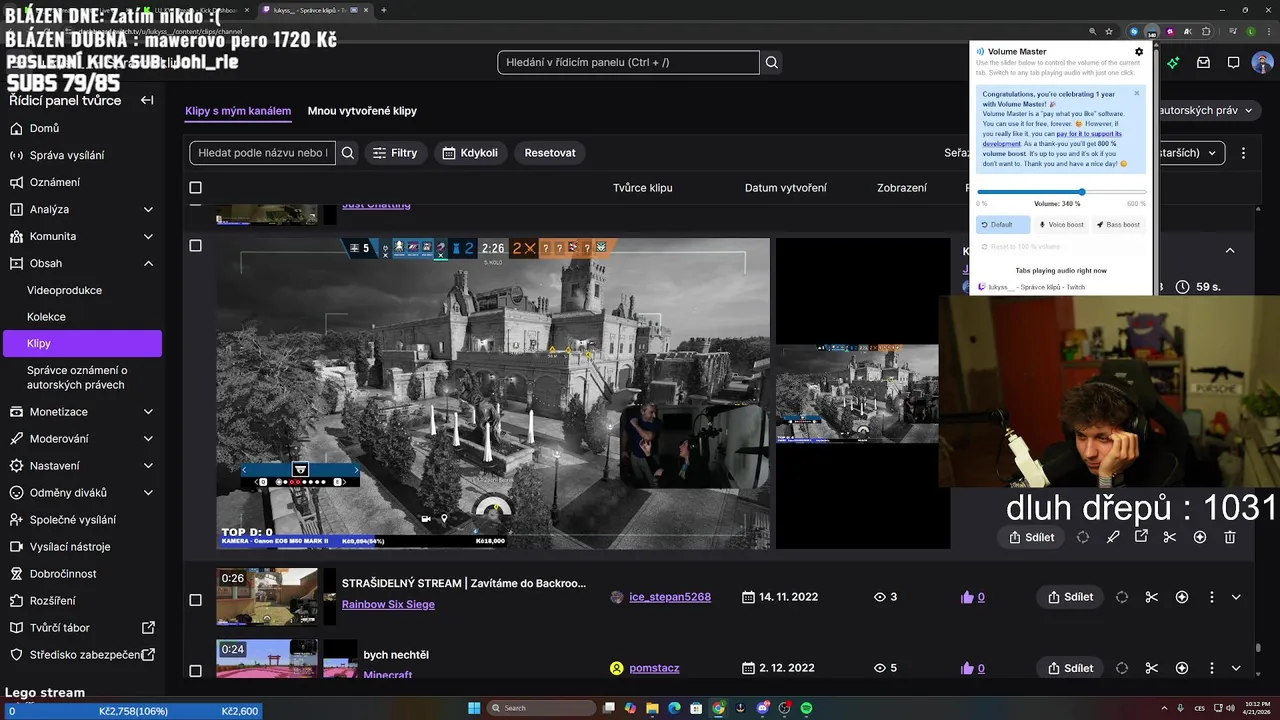Play the large black-and-white clip preview
This screenshot has height=720, width=1280.
[493, 393]
